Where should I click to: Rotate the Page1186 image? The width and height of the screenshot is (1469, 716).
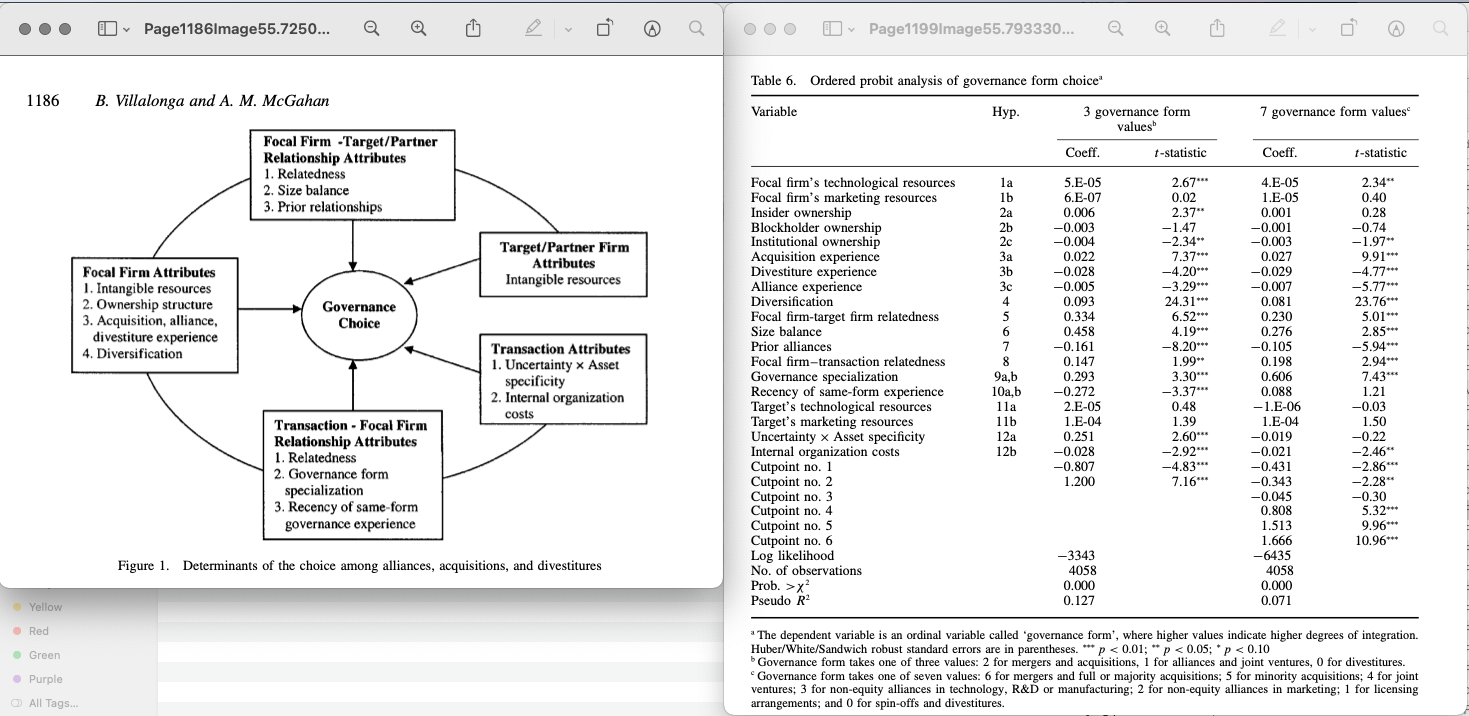point(604,29)
